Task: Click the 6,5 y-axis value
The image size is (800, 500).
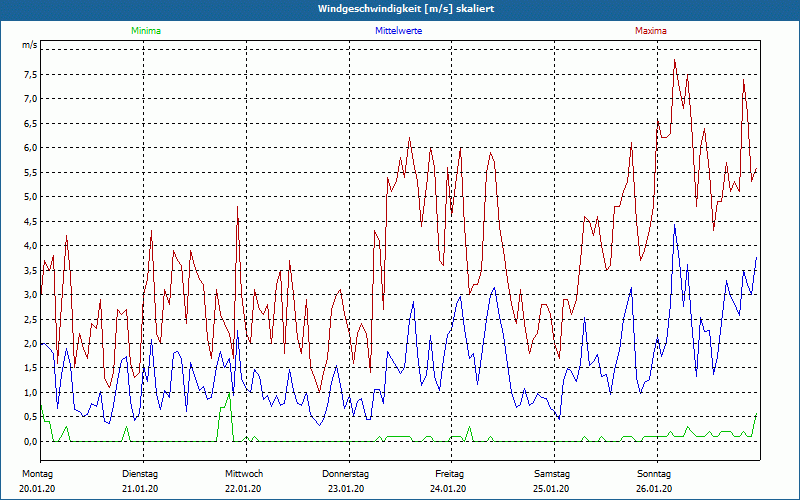Action: coord(31,123)
